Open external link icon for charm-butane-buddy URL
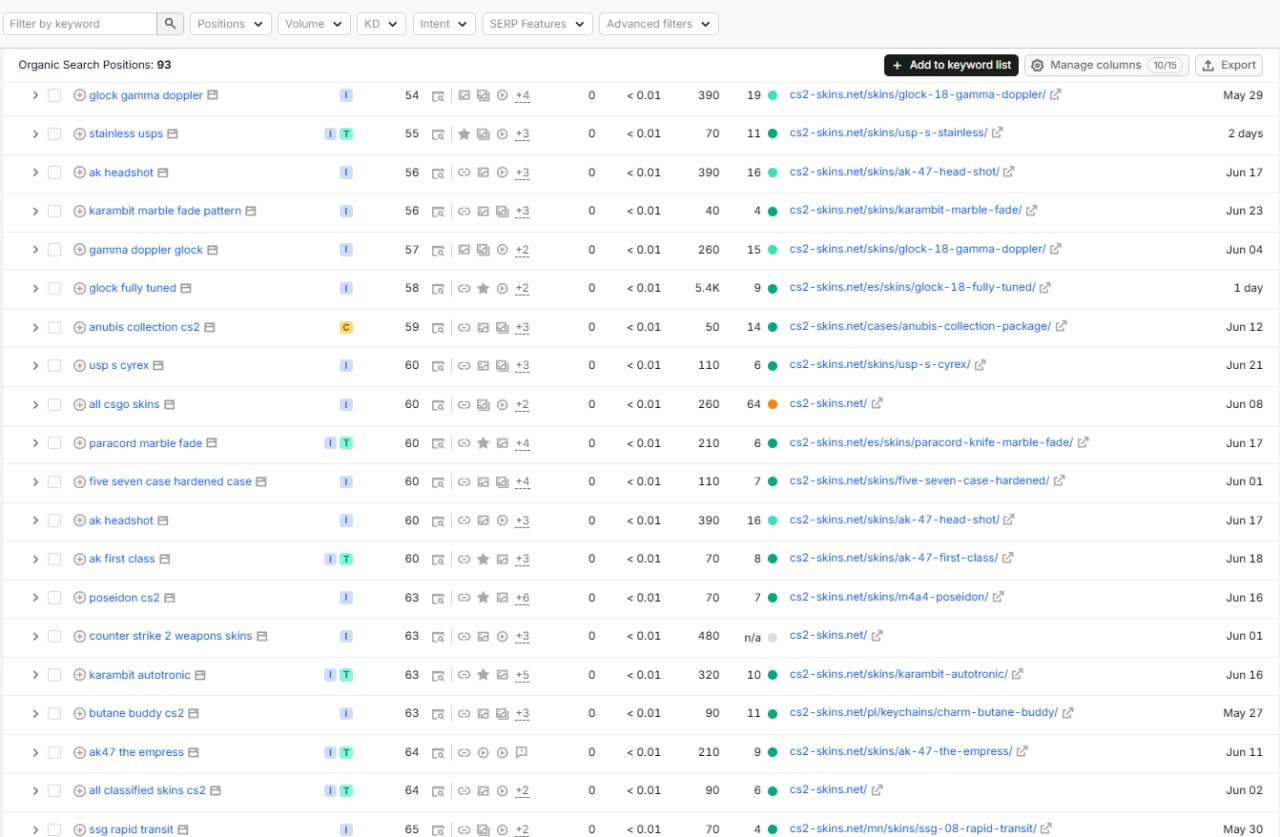The width and height of the screenshot is (1280, 837). (x=1068, y=713)
